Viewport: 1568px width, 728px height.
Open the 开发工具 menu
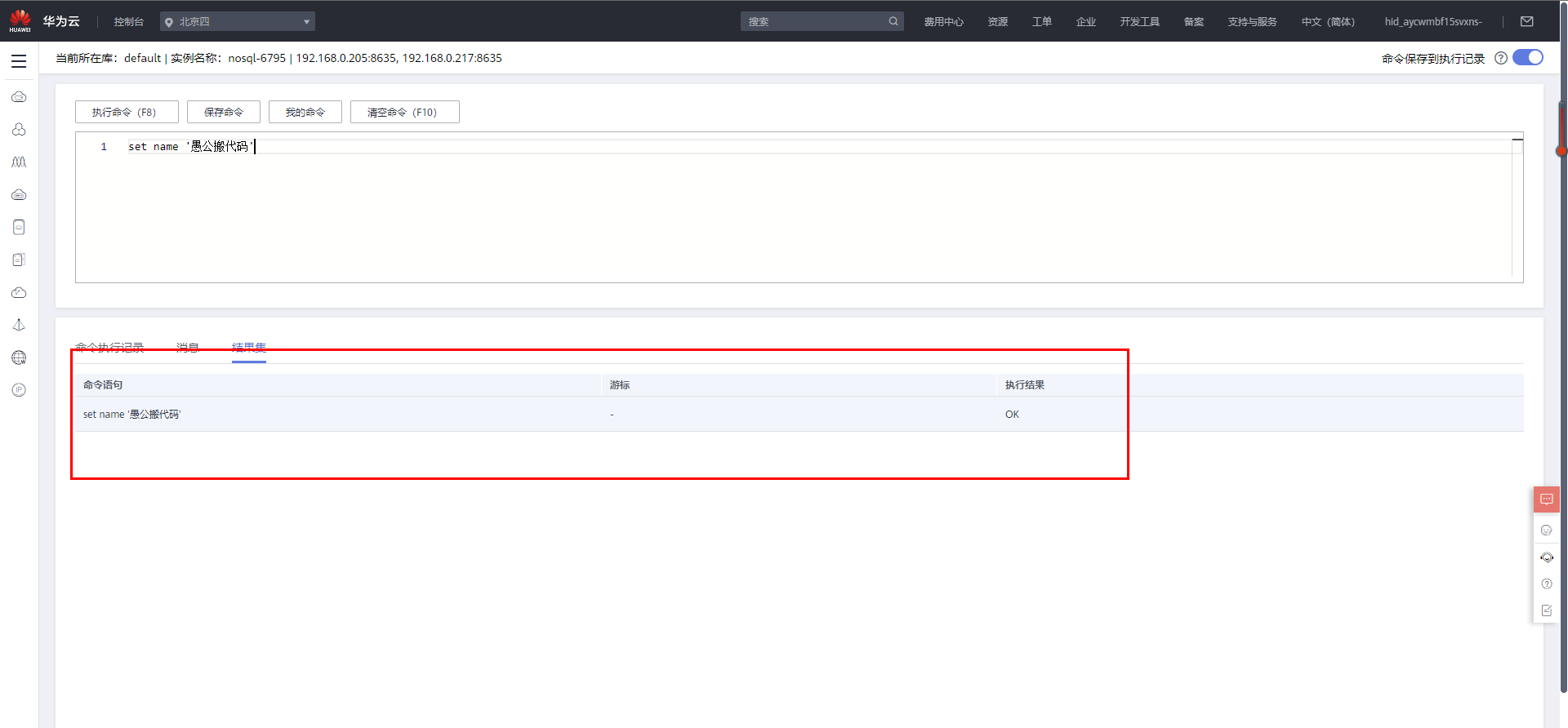point(1140,22)
